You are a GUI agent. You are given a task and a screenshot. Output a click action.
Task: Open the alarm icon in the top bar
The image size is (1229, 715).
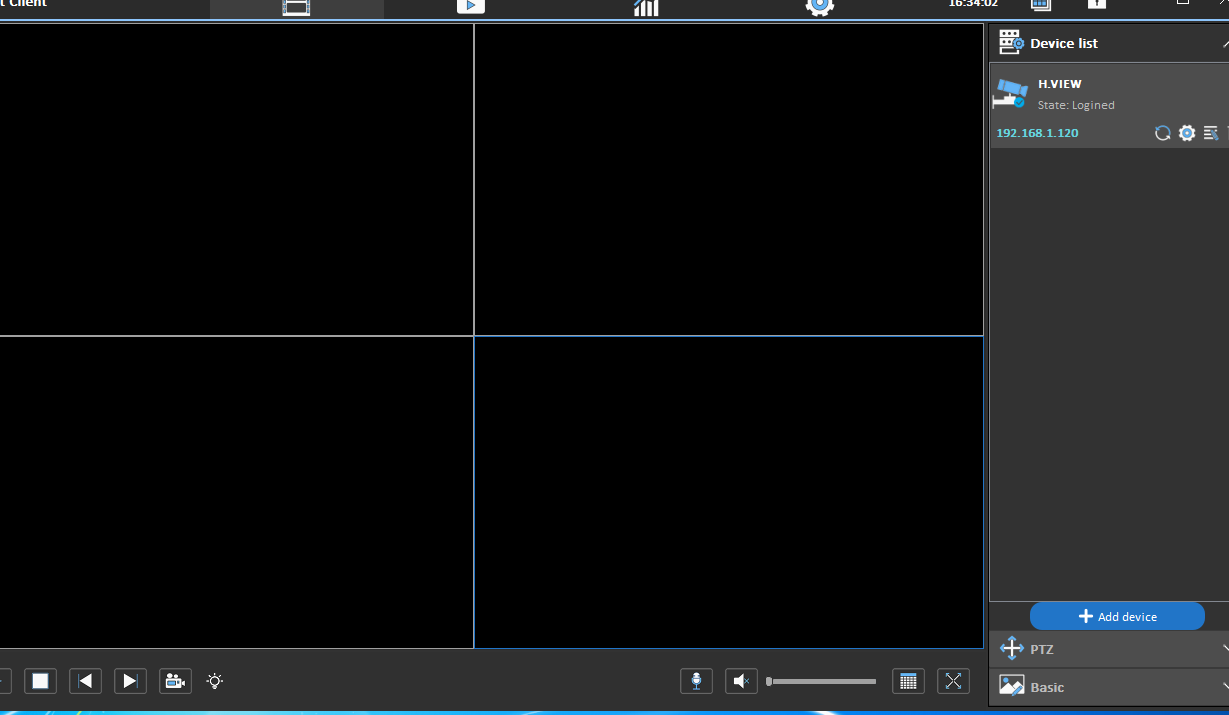click(1096, 7)
